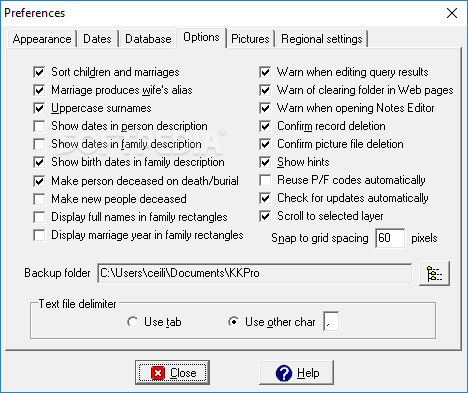Go to the Regional settings tab
The width and height of the screenshot is (468, 393).
[322, 39]
